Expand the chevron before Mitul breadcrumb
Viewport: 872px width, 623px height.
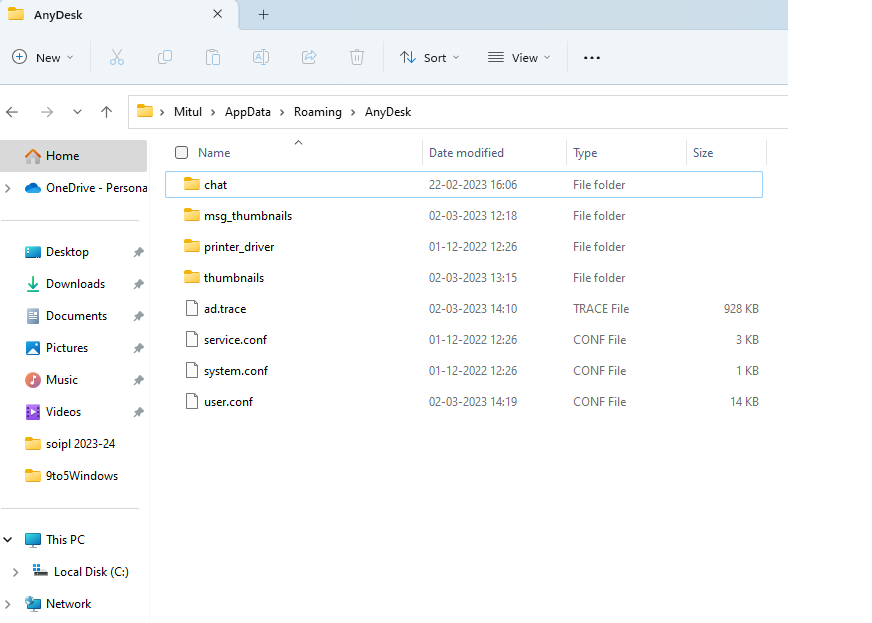pos(162,112)
